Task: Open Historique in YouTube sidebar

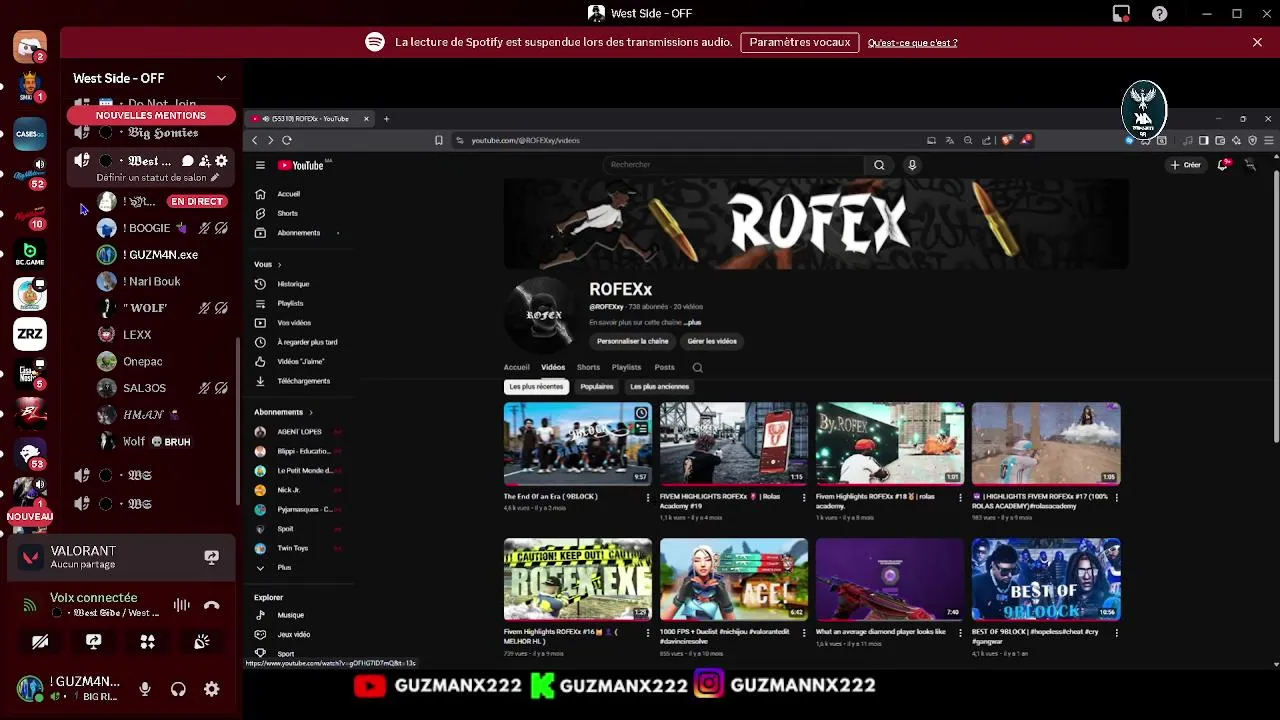Action: (x=293, y=284)
